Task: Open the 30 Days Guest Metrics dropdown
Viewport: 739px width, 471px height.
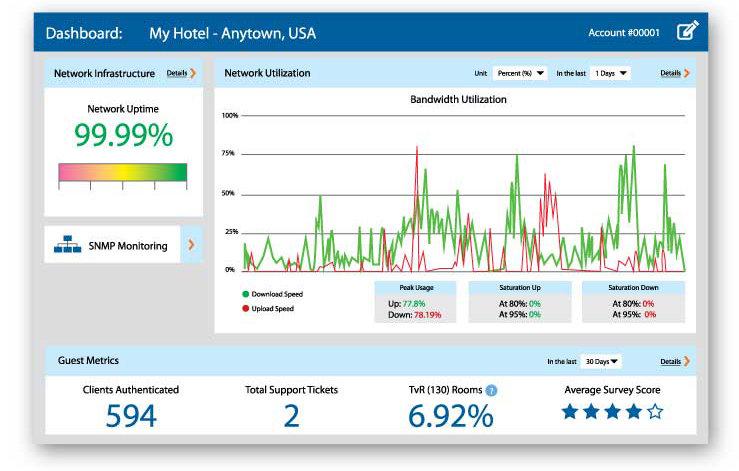Action: pos(602,361)
